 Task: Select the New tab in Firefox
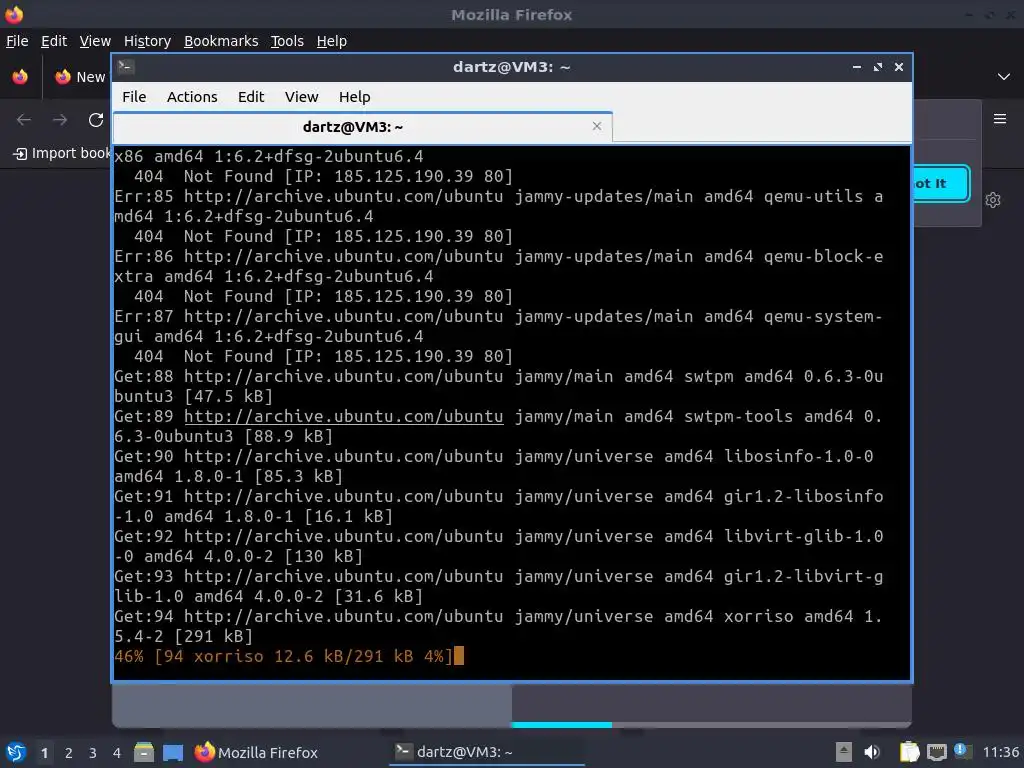[80, 77]
